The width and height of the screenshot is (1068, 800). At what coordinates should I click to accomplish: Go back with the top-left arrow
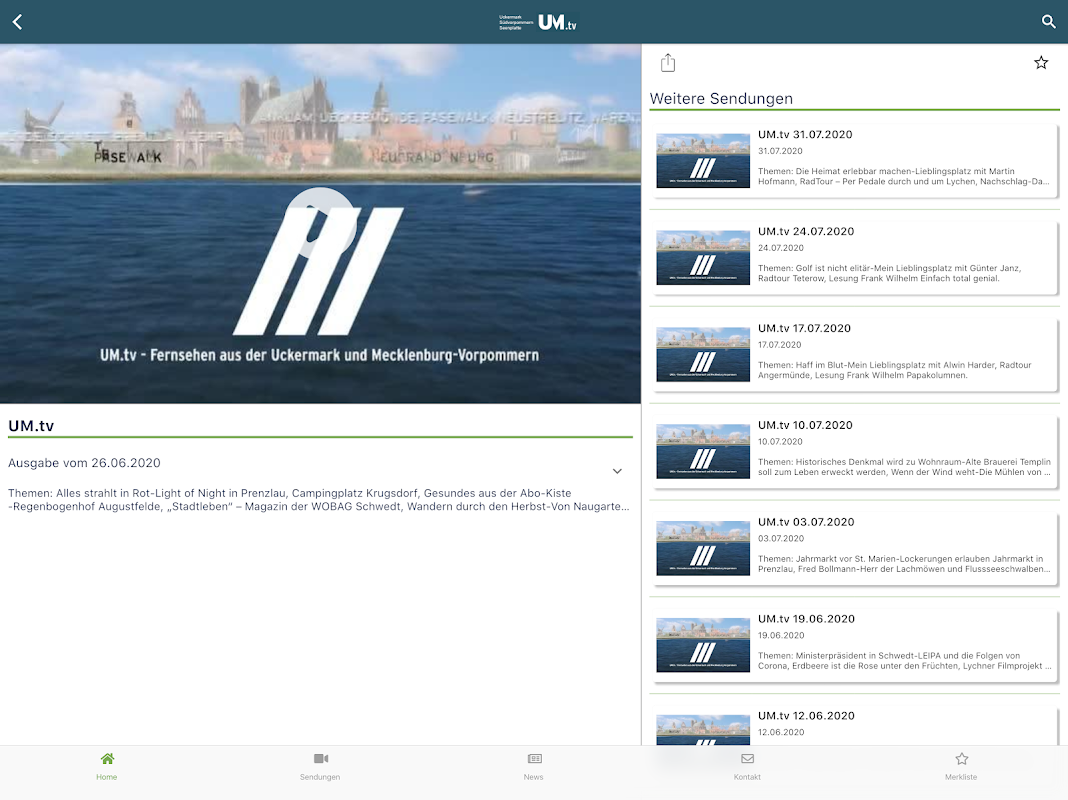pyautogui.click(x=18, y=22)
